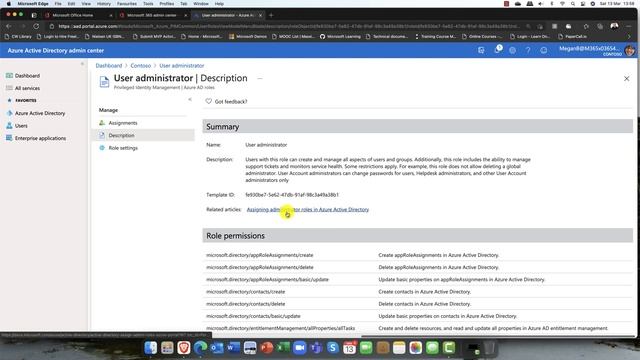Open Brave browser from dock
This screenshot has height=360, width=640.
point(184,348)
